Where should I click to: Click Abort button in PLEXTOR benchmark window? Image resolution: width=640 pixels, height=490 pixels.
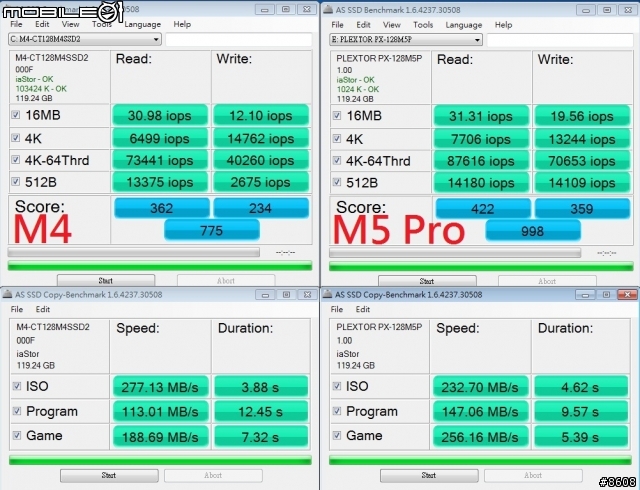click(547, 281)
